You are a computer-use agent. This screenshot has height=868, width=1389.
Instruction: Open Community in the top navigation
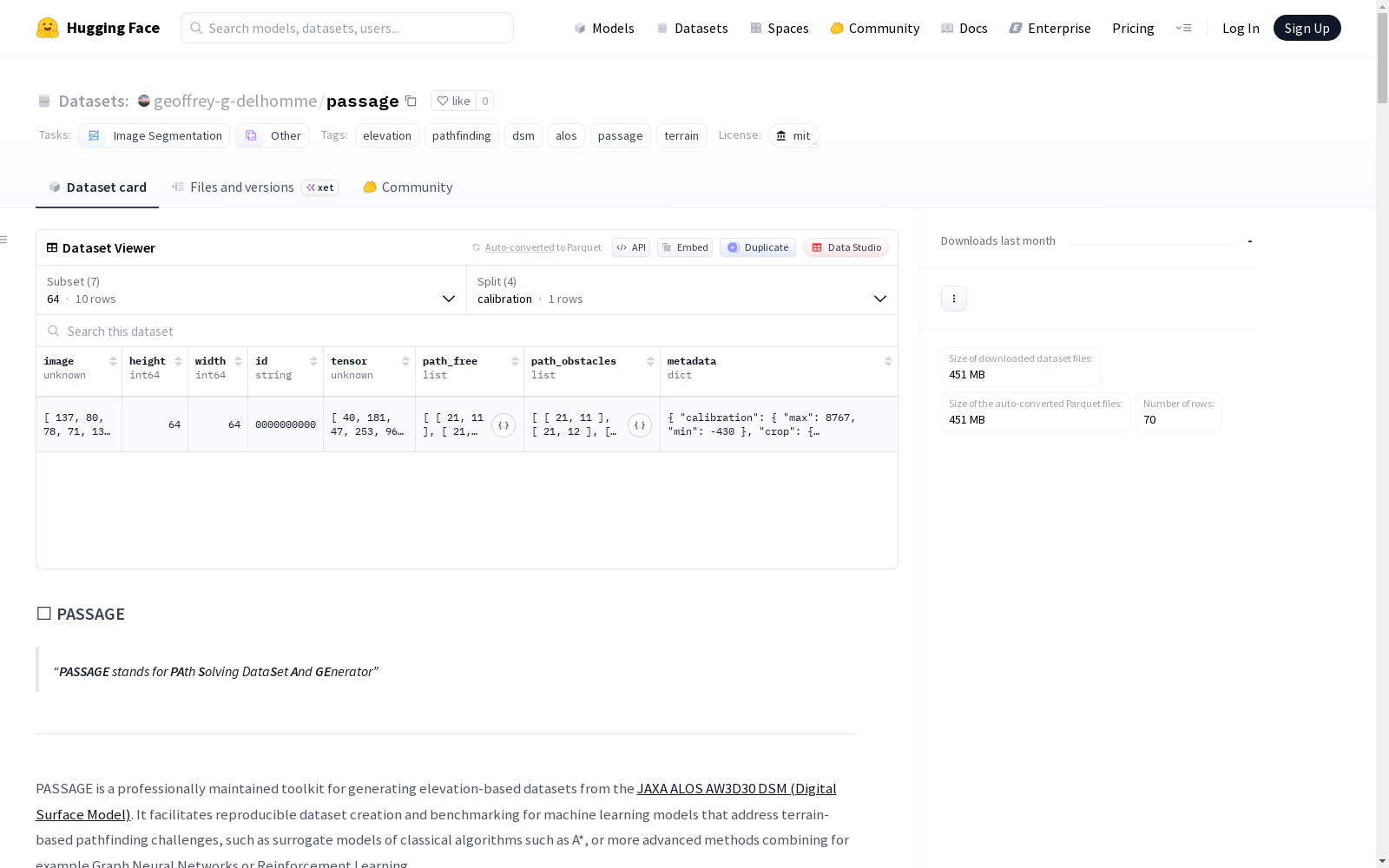click(875, 28)
